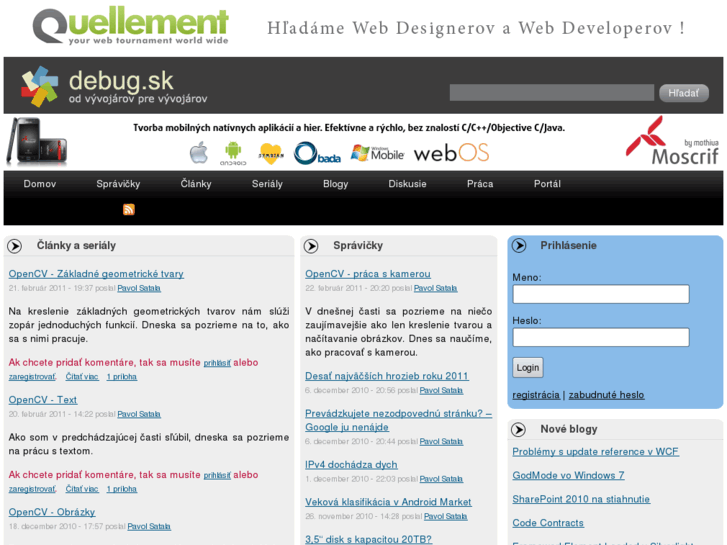The width and height of the screenshot is (727, 545).
Task: Click author Pavol Satala under OpenCV - Obrázky
Action: [149, 526]
